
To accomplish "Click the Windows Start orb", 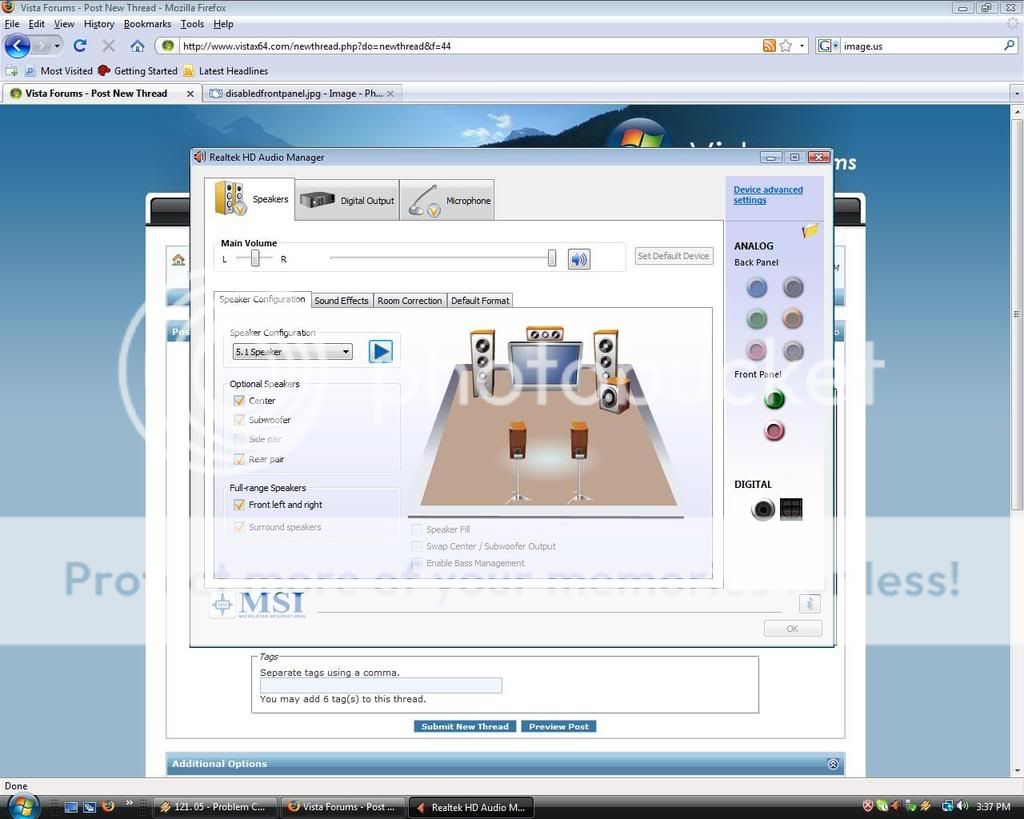I will pyautogui.click(x=23, y=806).
